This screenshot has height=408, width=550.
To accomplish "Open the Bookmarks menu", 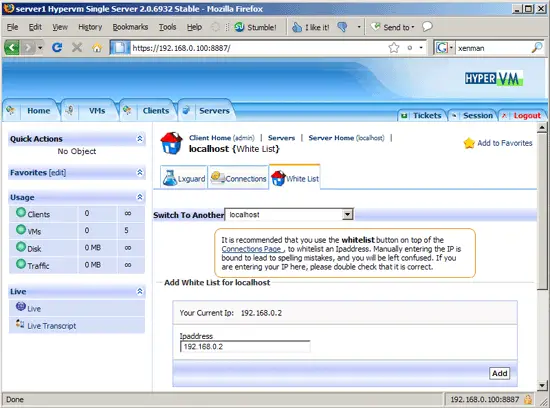I will [130, 27].
